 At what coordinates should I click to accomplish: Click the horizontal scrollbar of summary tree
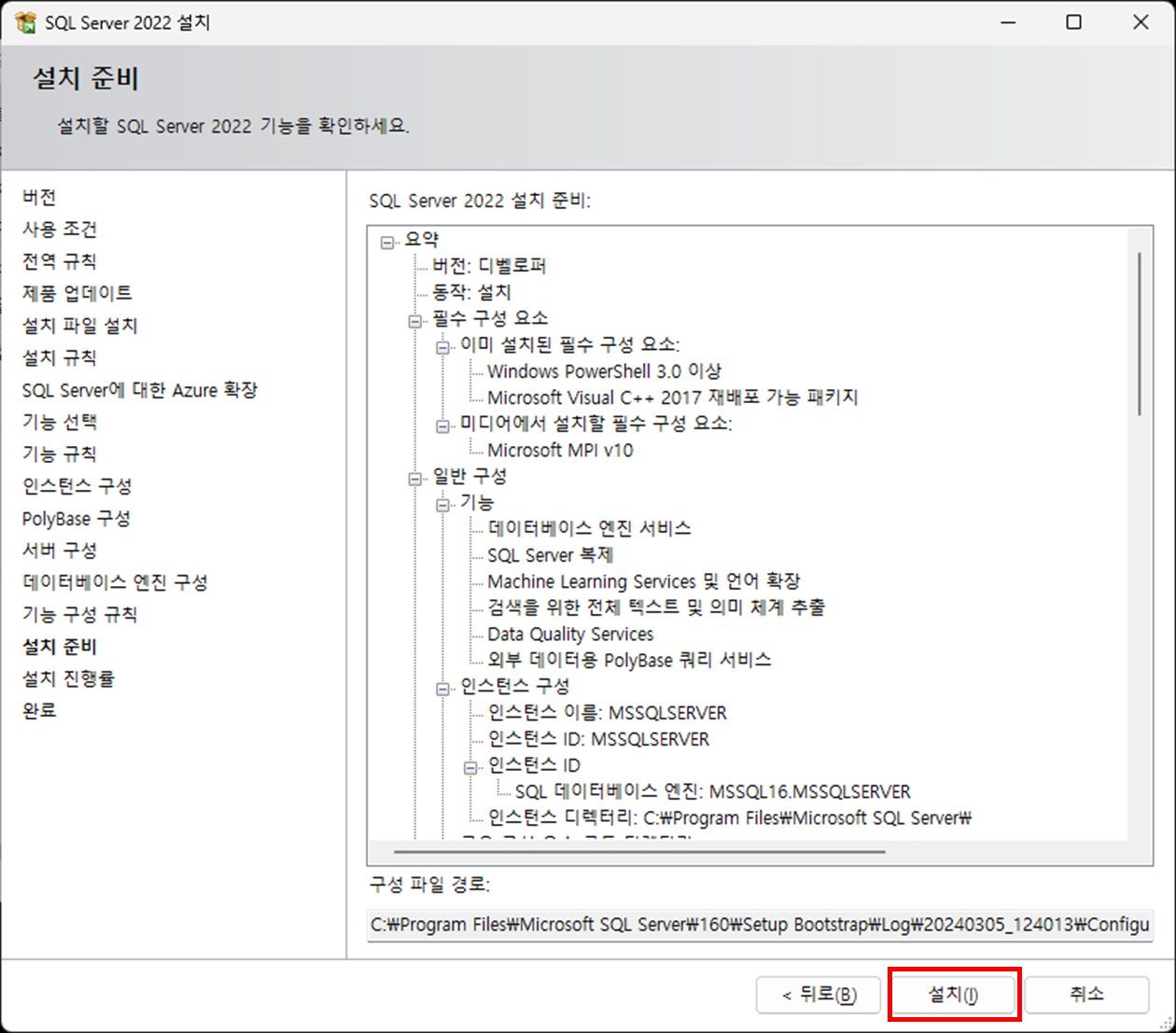(x=639, y=851)
